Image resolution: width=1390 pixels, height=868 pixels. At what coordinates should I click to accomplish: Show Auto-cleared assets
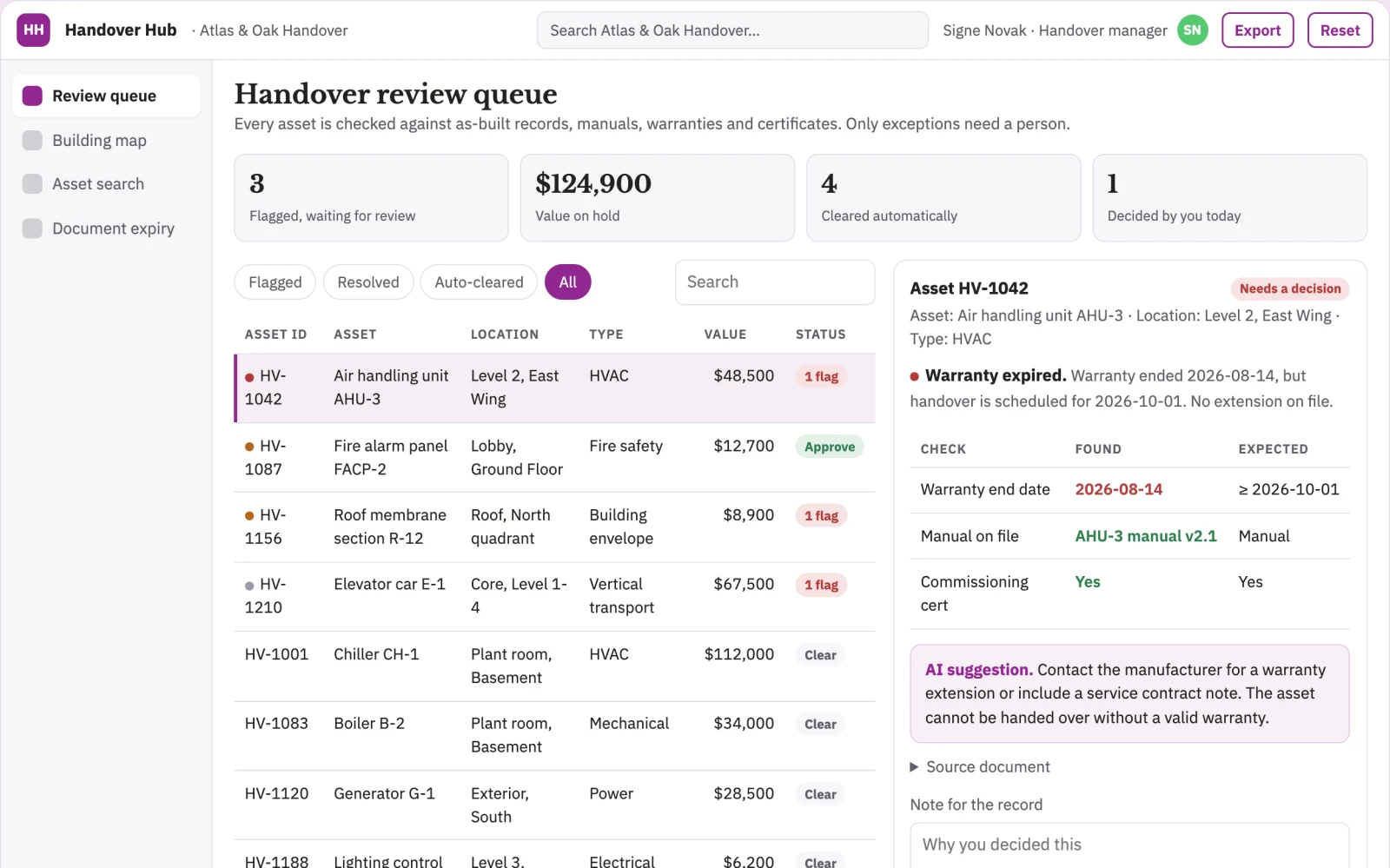479,282
